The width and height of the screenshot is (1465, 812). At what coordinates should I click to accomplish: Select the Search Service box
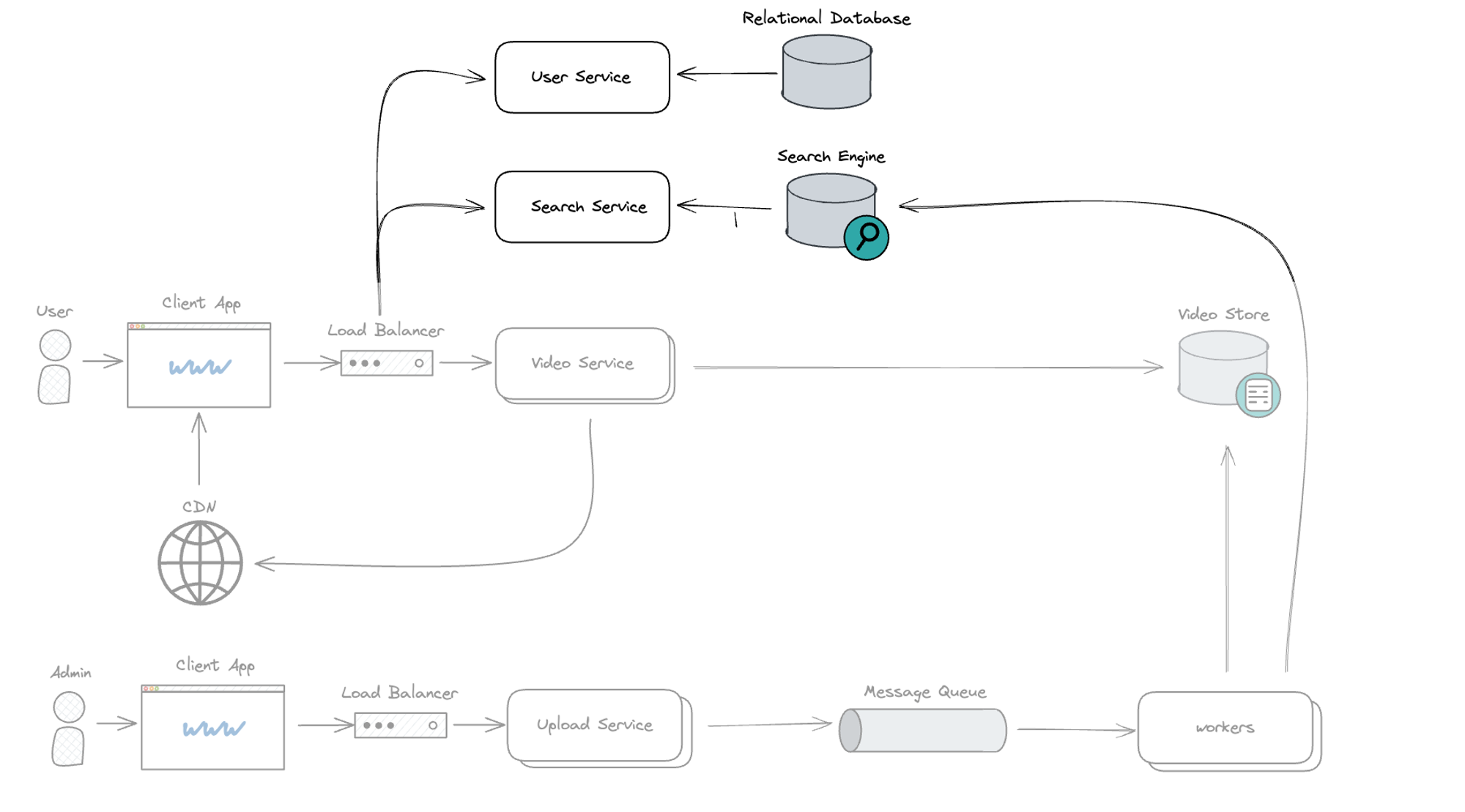pos(582,206)
